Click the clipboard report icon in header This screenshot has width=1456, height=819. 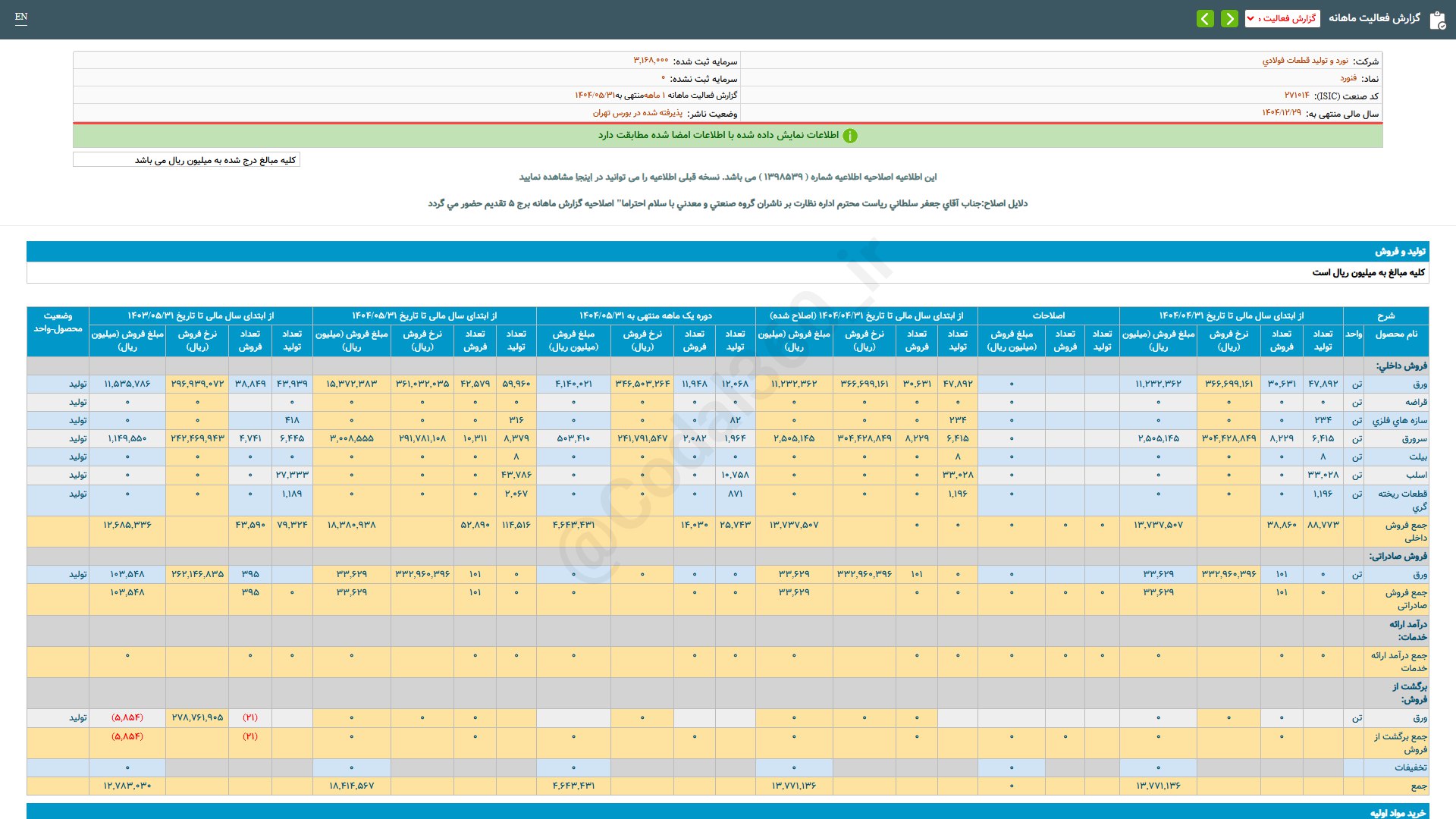[x=1437, y=20]
